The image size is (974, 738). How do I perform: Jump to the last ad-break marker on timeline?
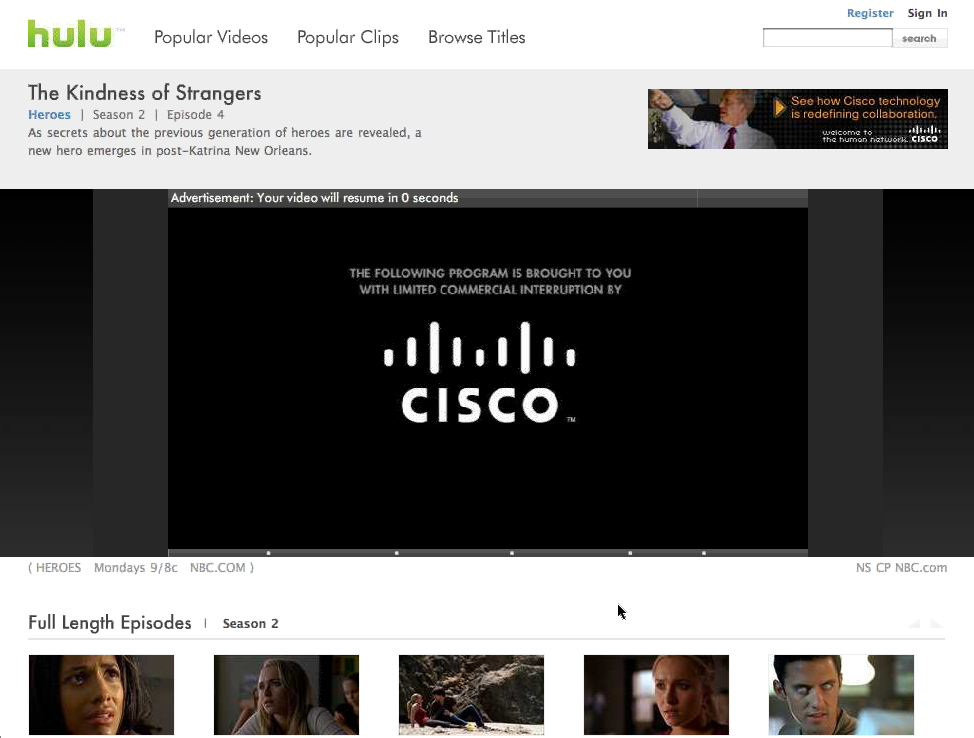click(704, 553)
